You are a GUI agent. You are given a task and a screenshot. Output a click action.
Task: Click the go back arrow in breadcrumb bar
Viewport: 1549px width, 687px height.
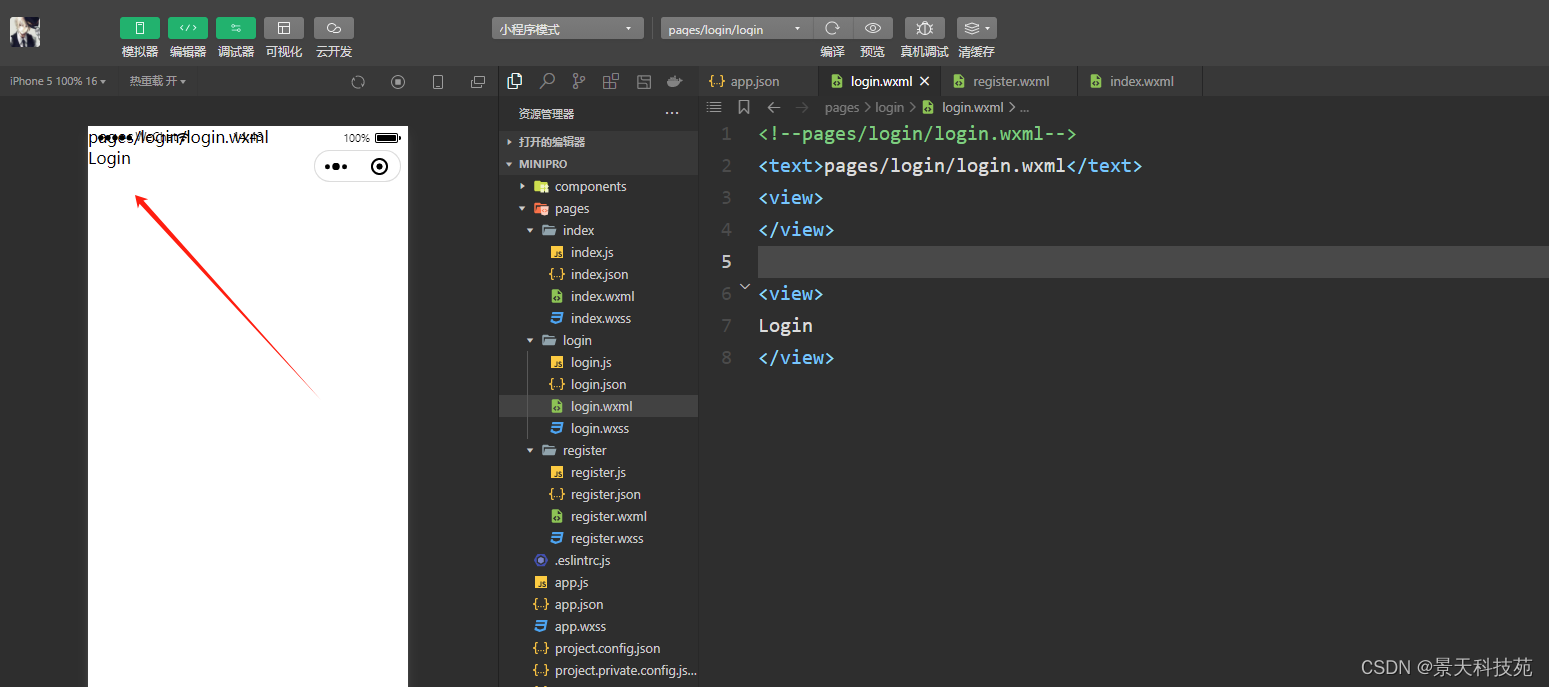(x=773, y=107)
